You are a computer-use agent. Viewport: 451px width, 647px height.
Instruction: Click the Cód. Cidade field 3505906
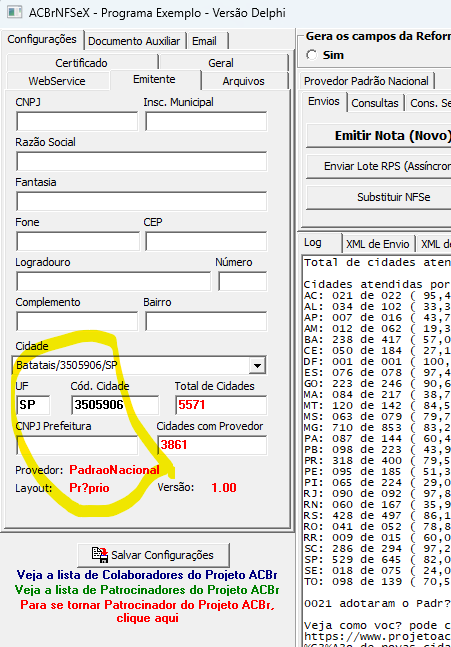115,405
